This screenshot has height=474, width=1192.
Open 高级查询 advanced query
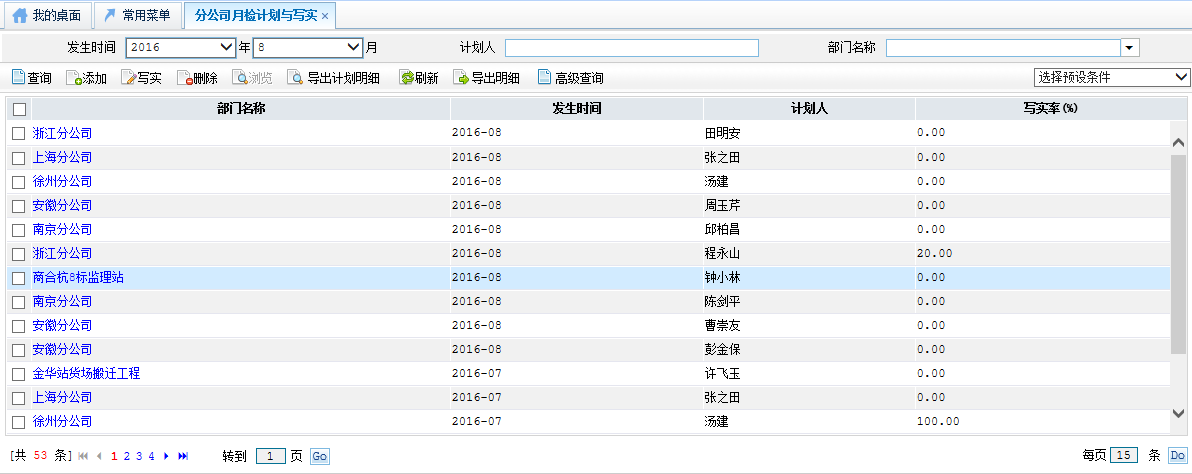(x=545, y=78)
